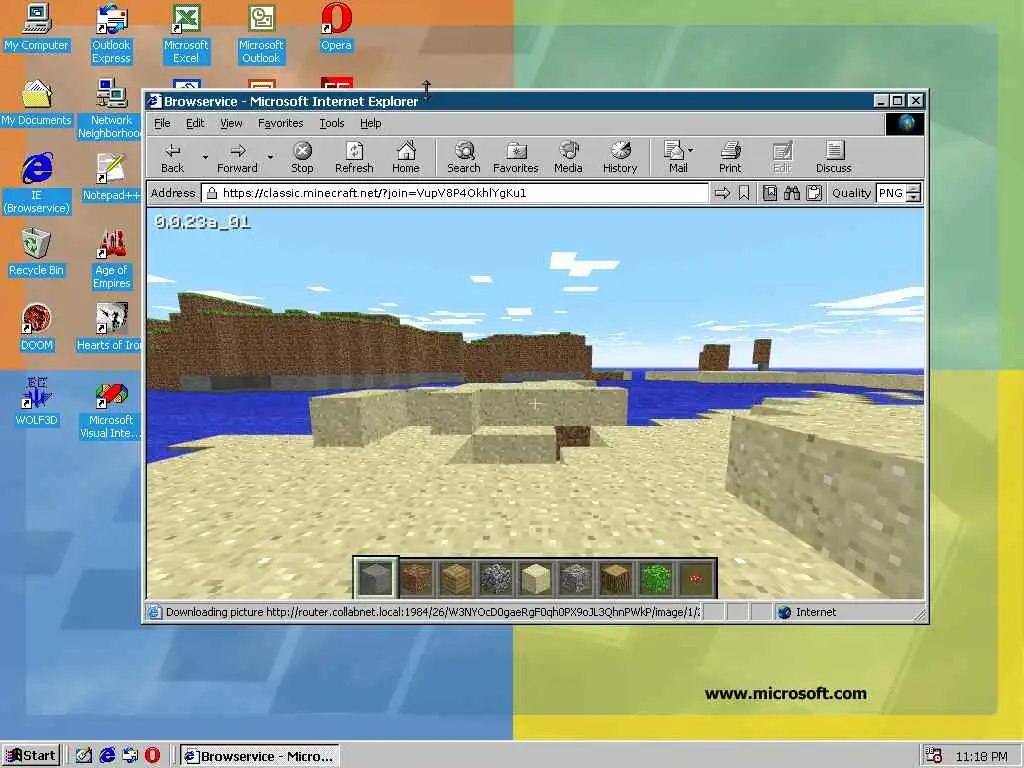Expand the Back button history arrow

click(x=205, y=157)
